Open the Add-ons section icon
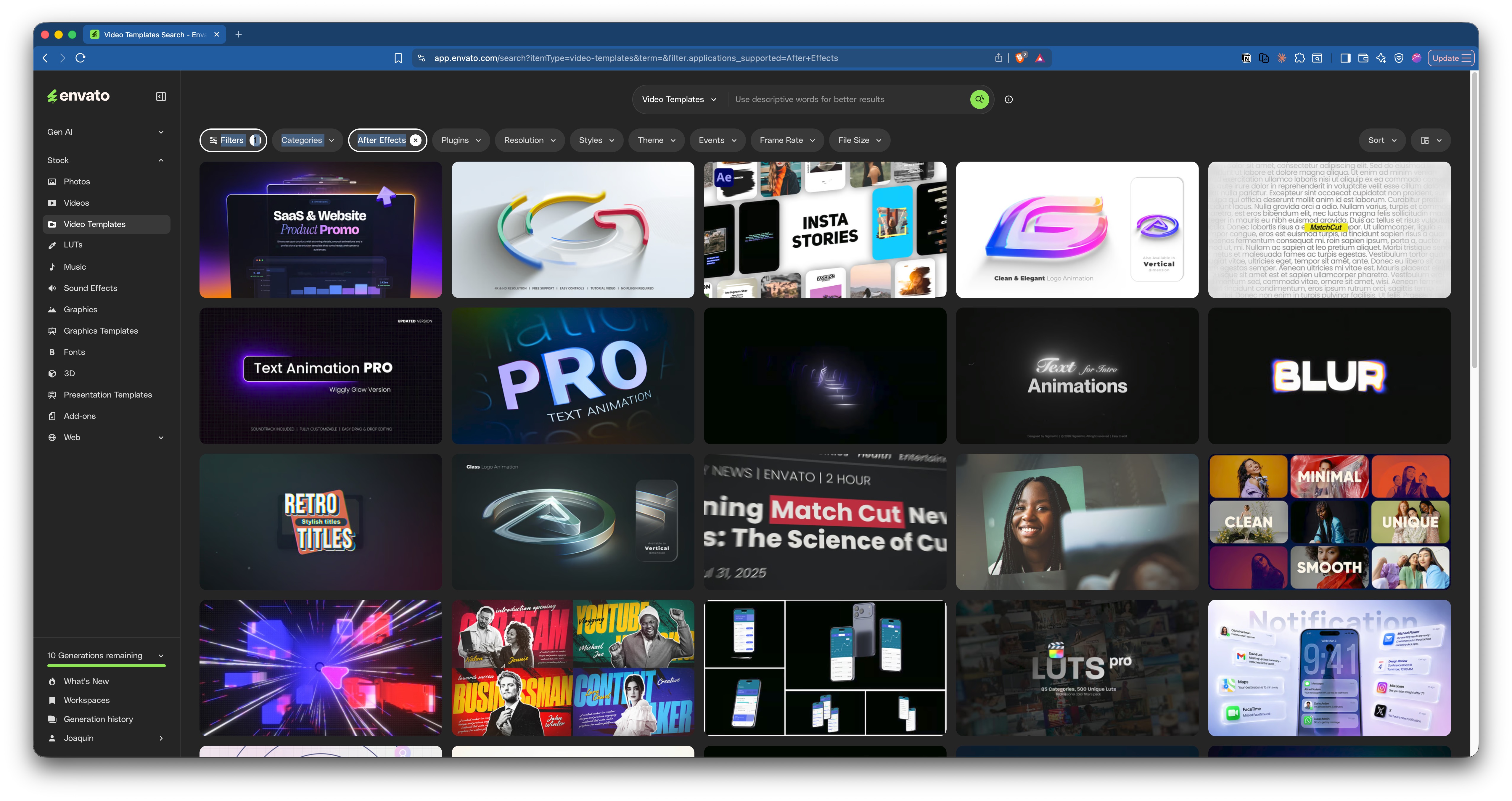Viewport: 1512px width, 801px height. (52, 416)
